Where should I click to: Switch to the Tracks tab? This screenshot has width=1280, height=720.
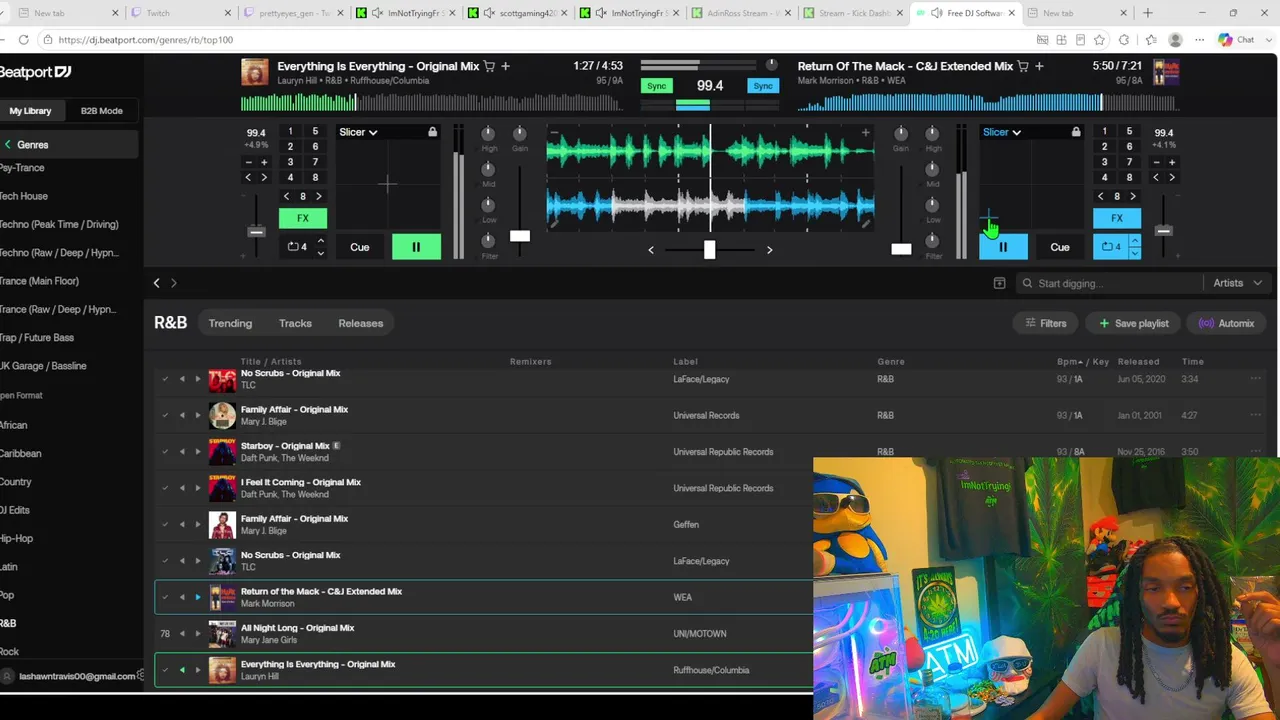pyautogui.click(x=295, y=323)
